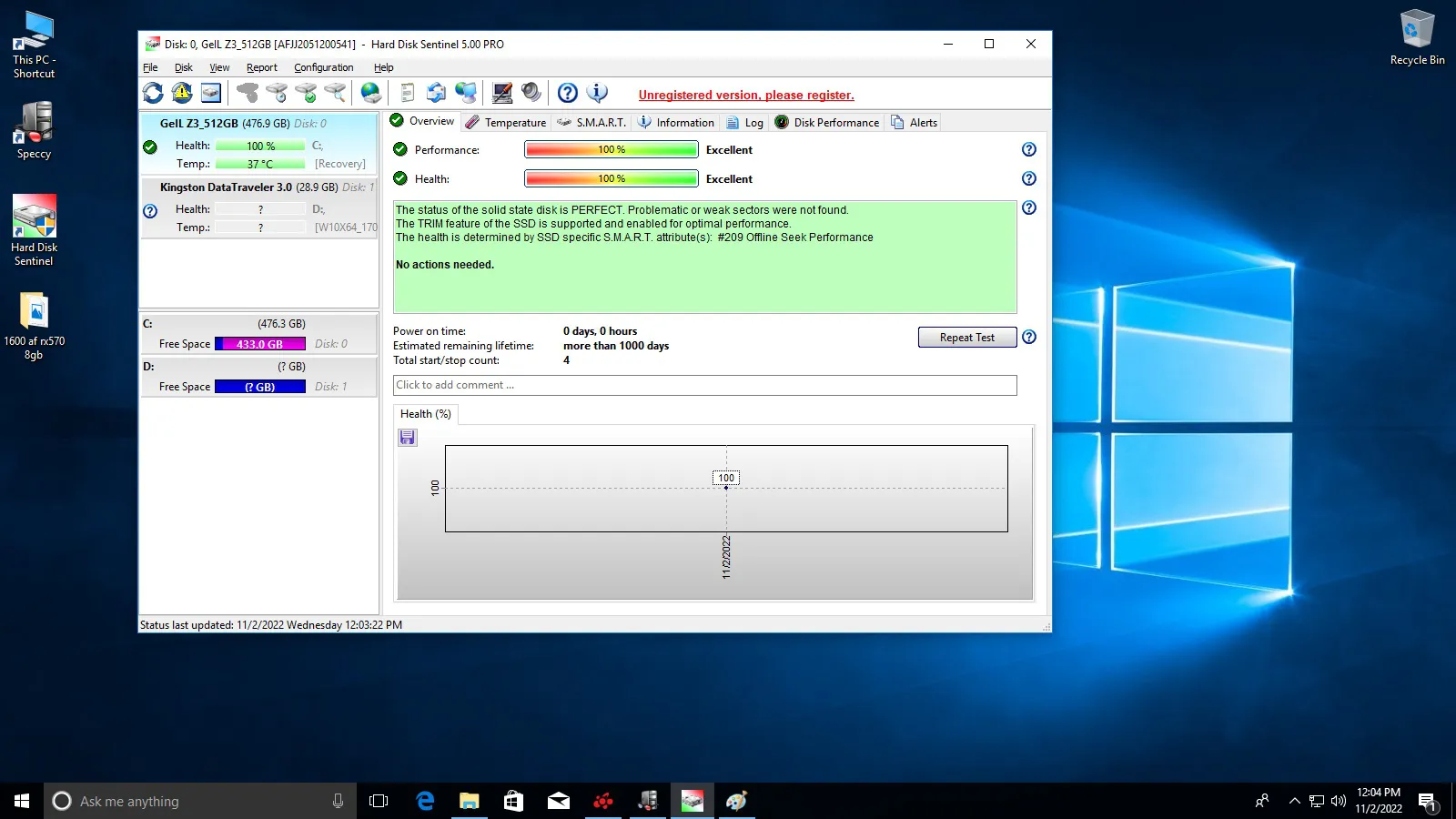Click the comment input field
This screenshot has height=819, width=1456.
click(x=705, y=385)
